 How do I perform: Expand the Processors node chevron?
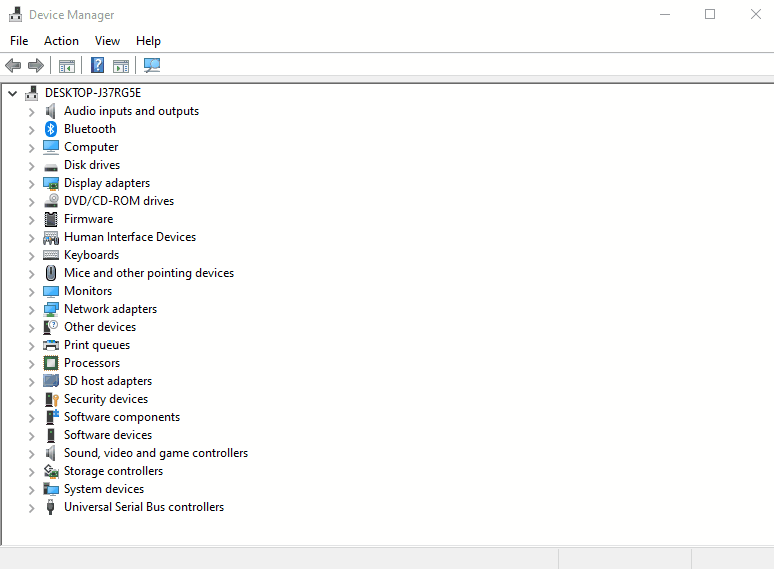[32, 364]
